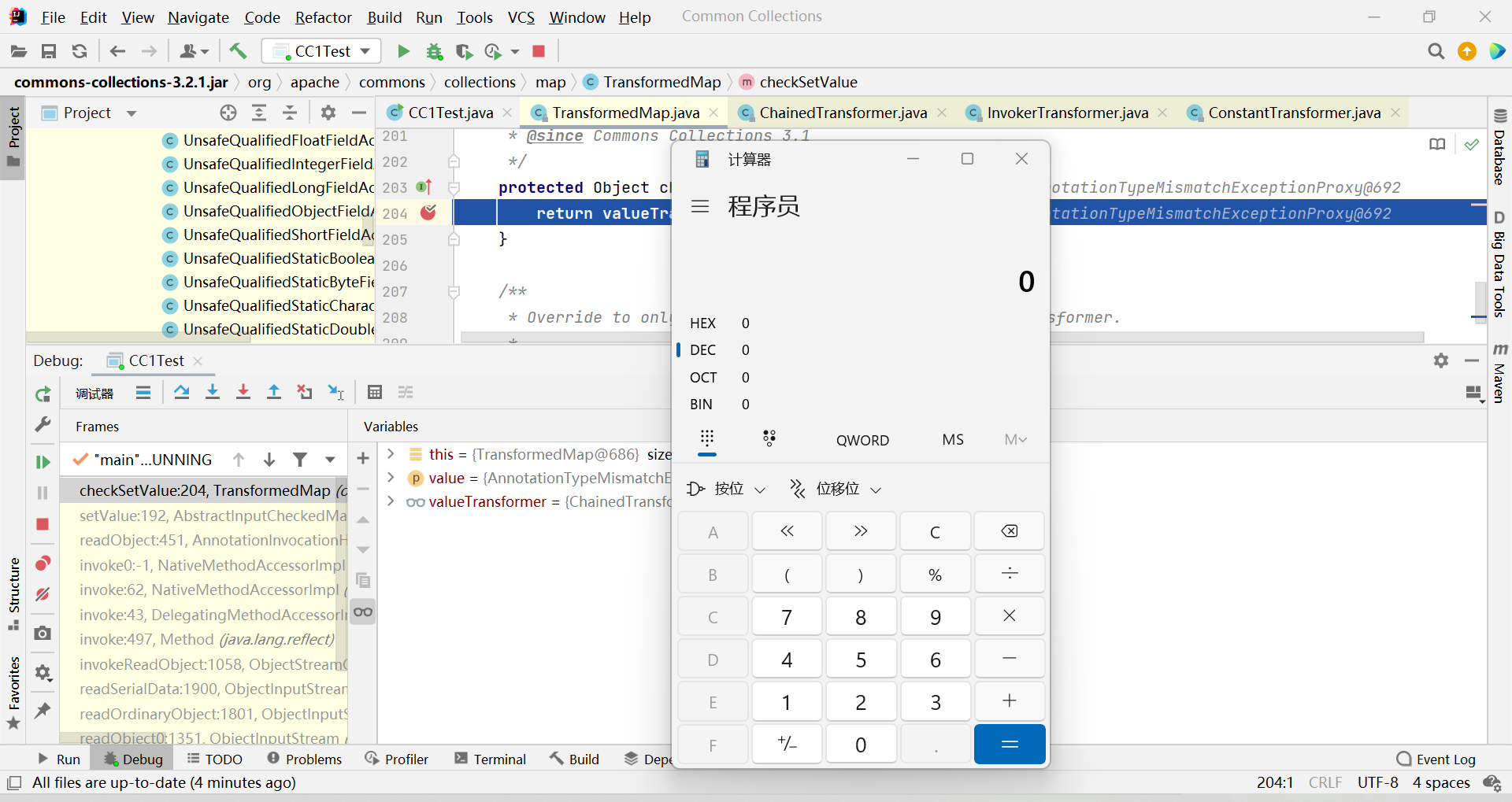1512x802 pixels.
Task: Switch to CC1Test.java editor tab
Action: click(x=450, y=113)
